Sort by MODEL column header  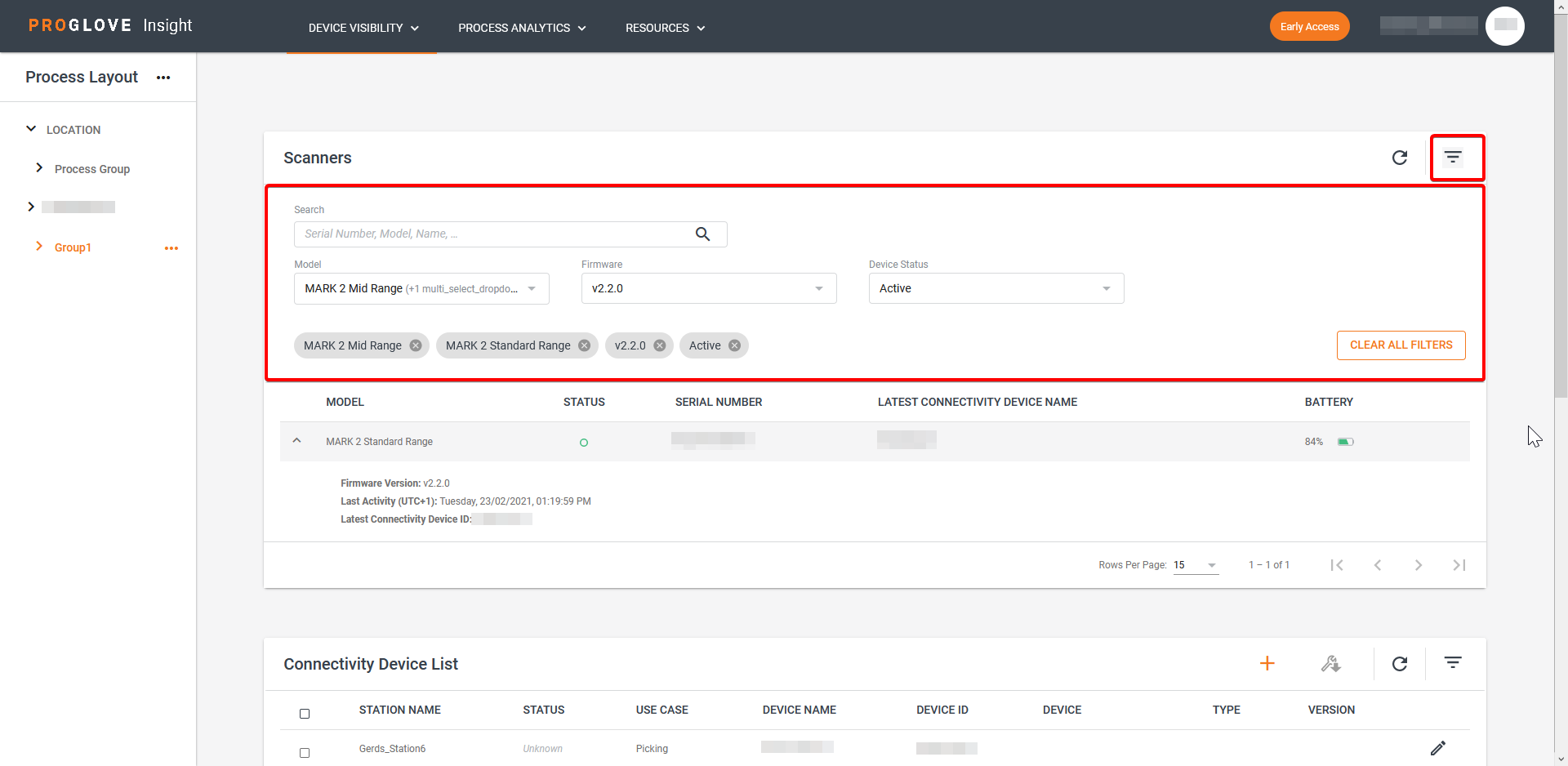(345, 402)
